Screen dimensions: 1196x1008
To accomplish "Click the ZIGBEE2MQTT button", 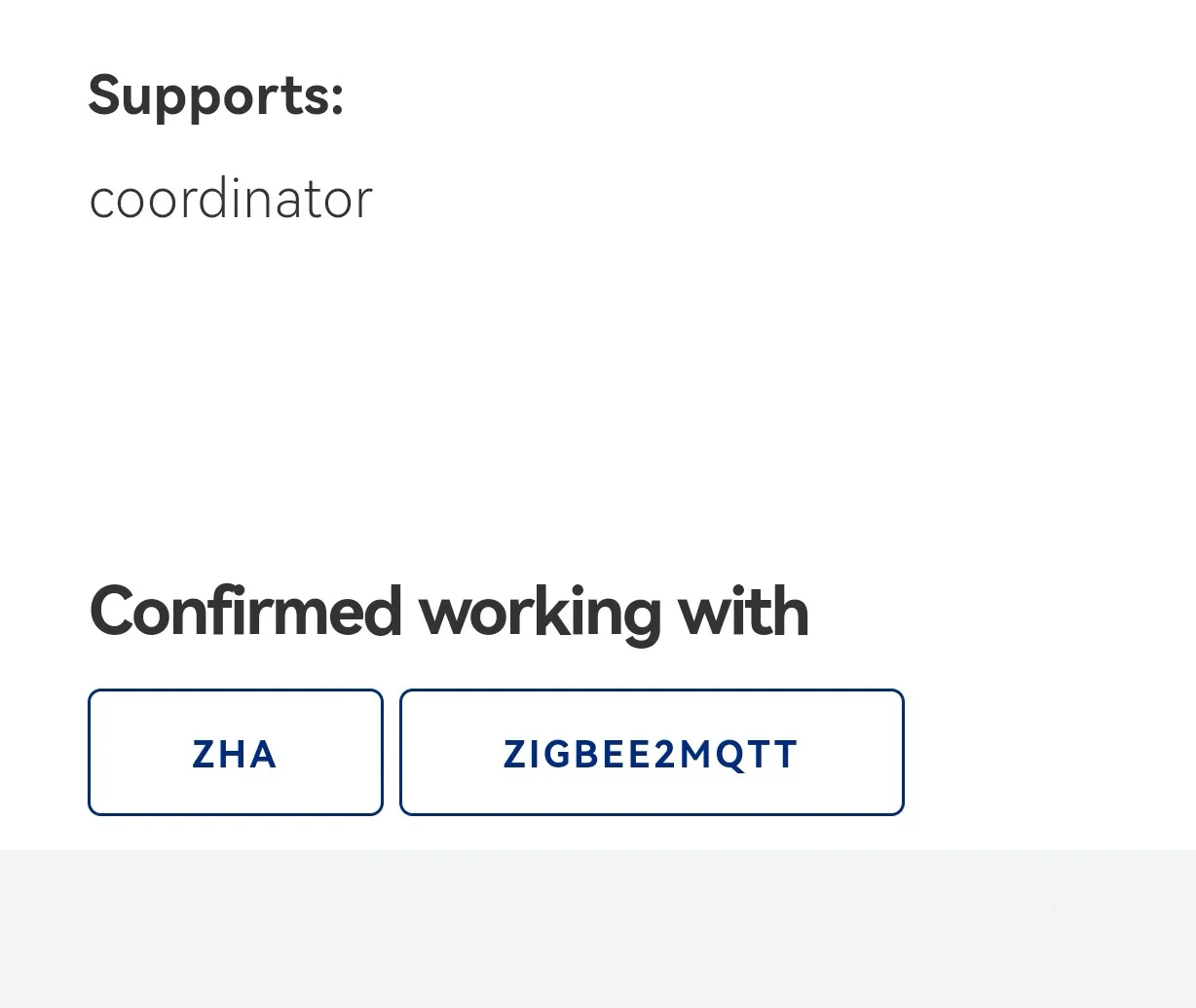I will pos(651,753).
